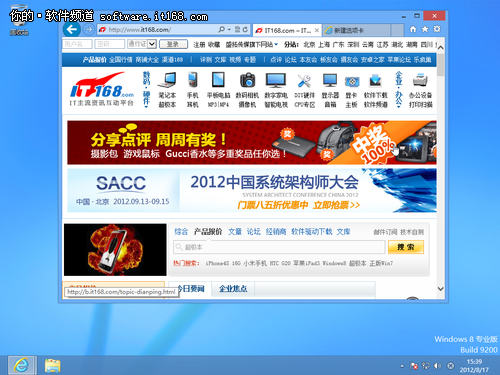Click the network tray icon
The height and width of the screenshot is (375, 500).
tap(425, 366)
